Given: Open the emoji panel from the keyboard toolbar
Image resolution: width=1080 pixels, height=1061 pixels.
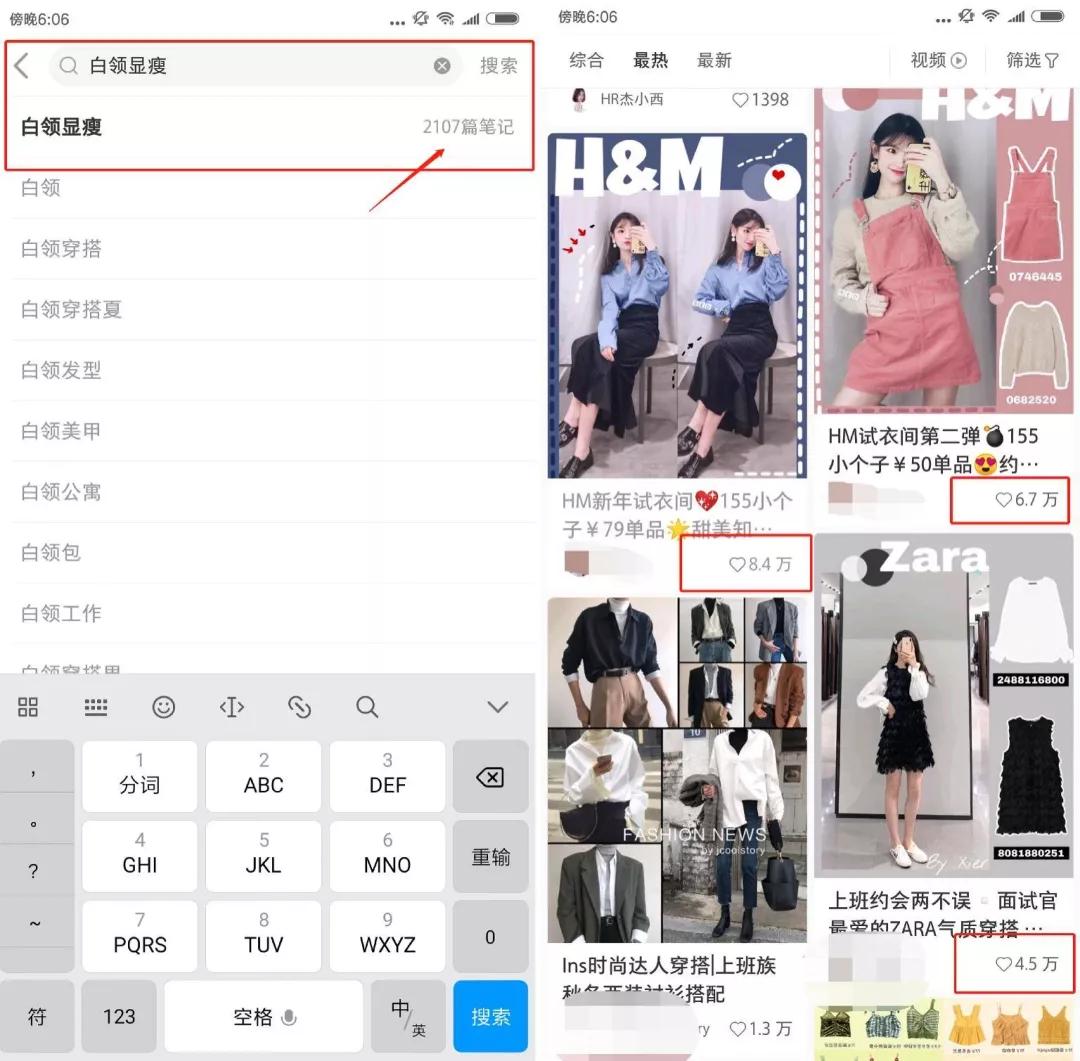Looking at the screenshot, I should (164, 706).
